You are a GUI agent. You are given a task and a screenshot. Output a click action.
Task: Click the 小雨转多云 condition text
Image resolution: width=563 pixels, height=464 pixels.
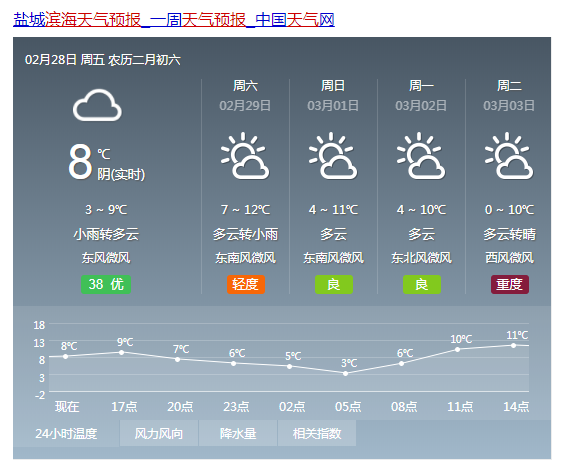(106, 234)
